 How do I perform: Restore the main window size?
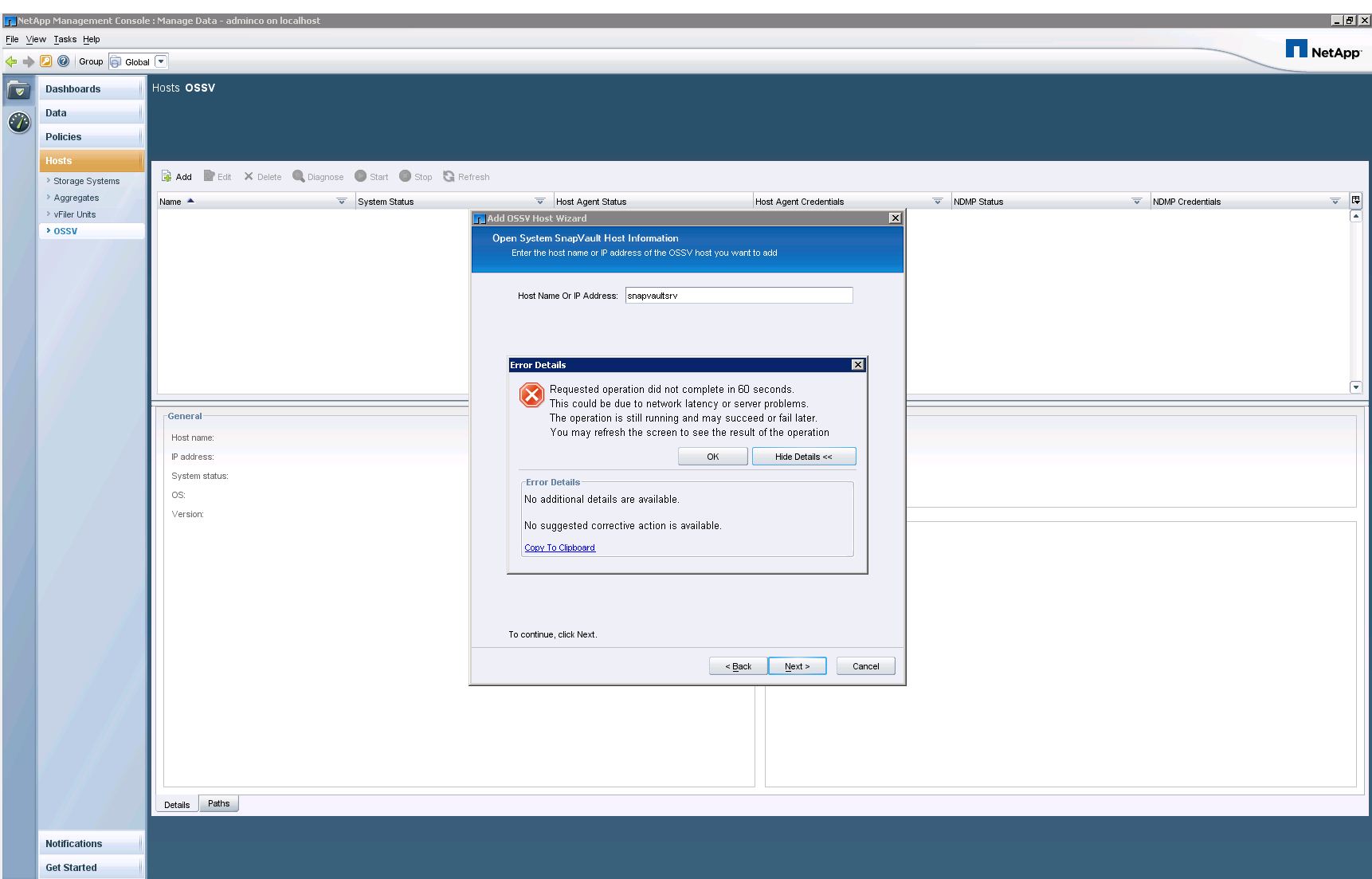(1350, 21)
